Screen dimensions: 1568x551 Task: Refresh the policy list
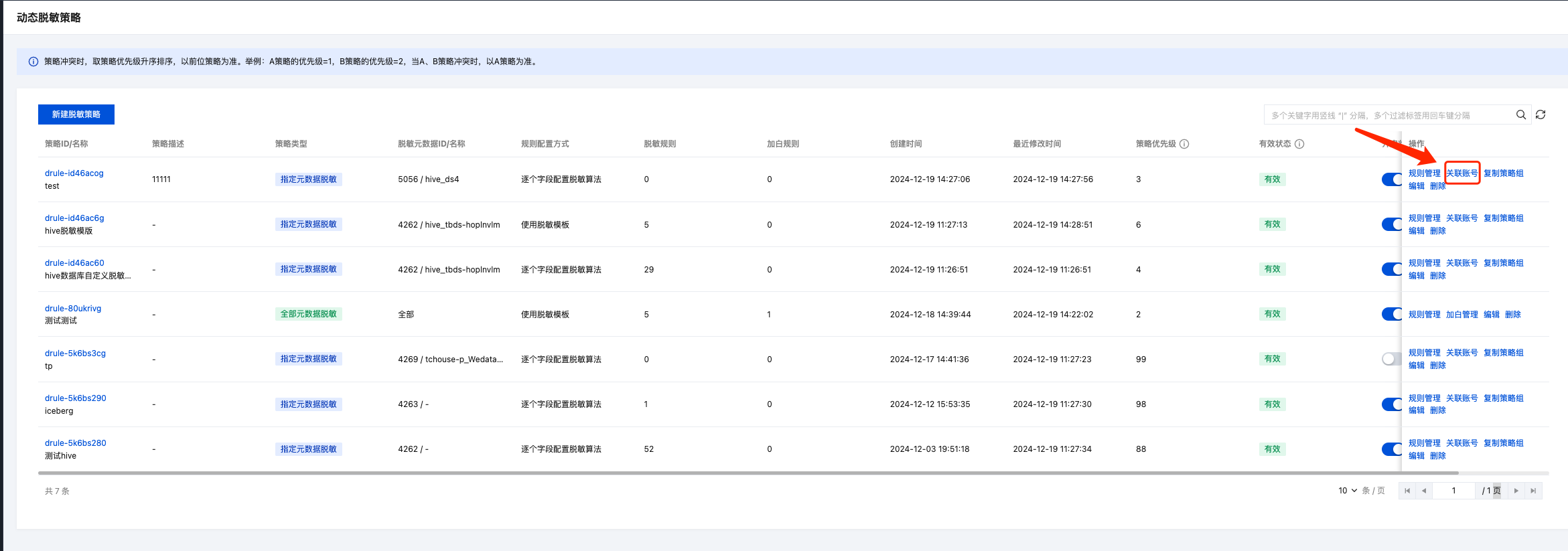tap(1541, 114)
